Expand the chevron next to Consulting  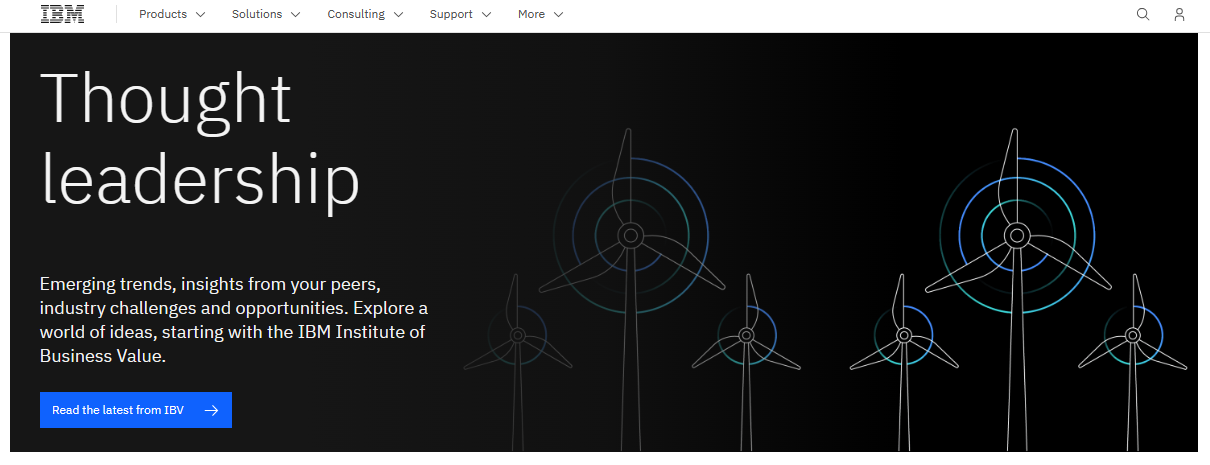point(398,15)
